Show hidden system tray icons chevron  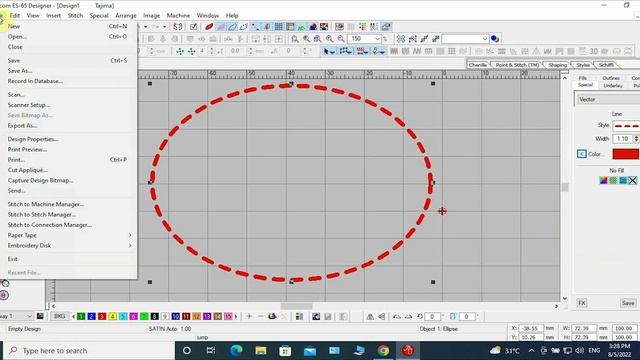pyautogui.click(x=531, y=350)
